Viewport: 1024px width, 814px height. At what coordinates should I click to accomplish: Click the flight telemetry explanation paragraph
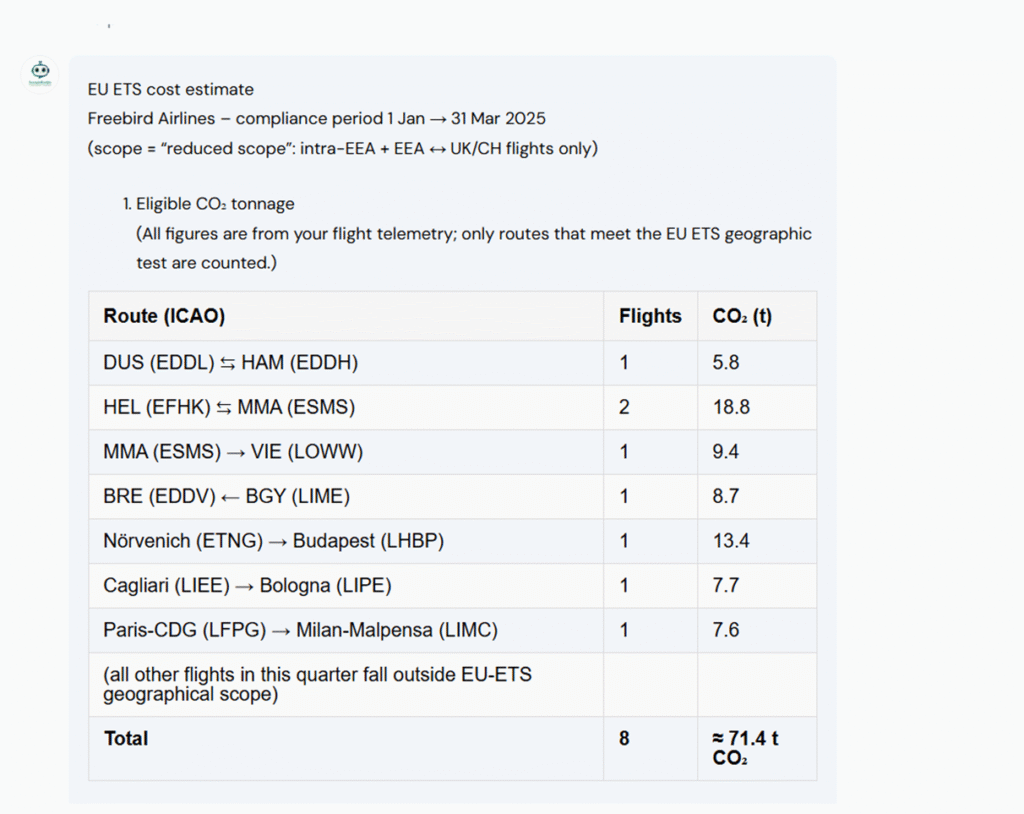pos(473,248)
